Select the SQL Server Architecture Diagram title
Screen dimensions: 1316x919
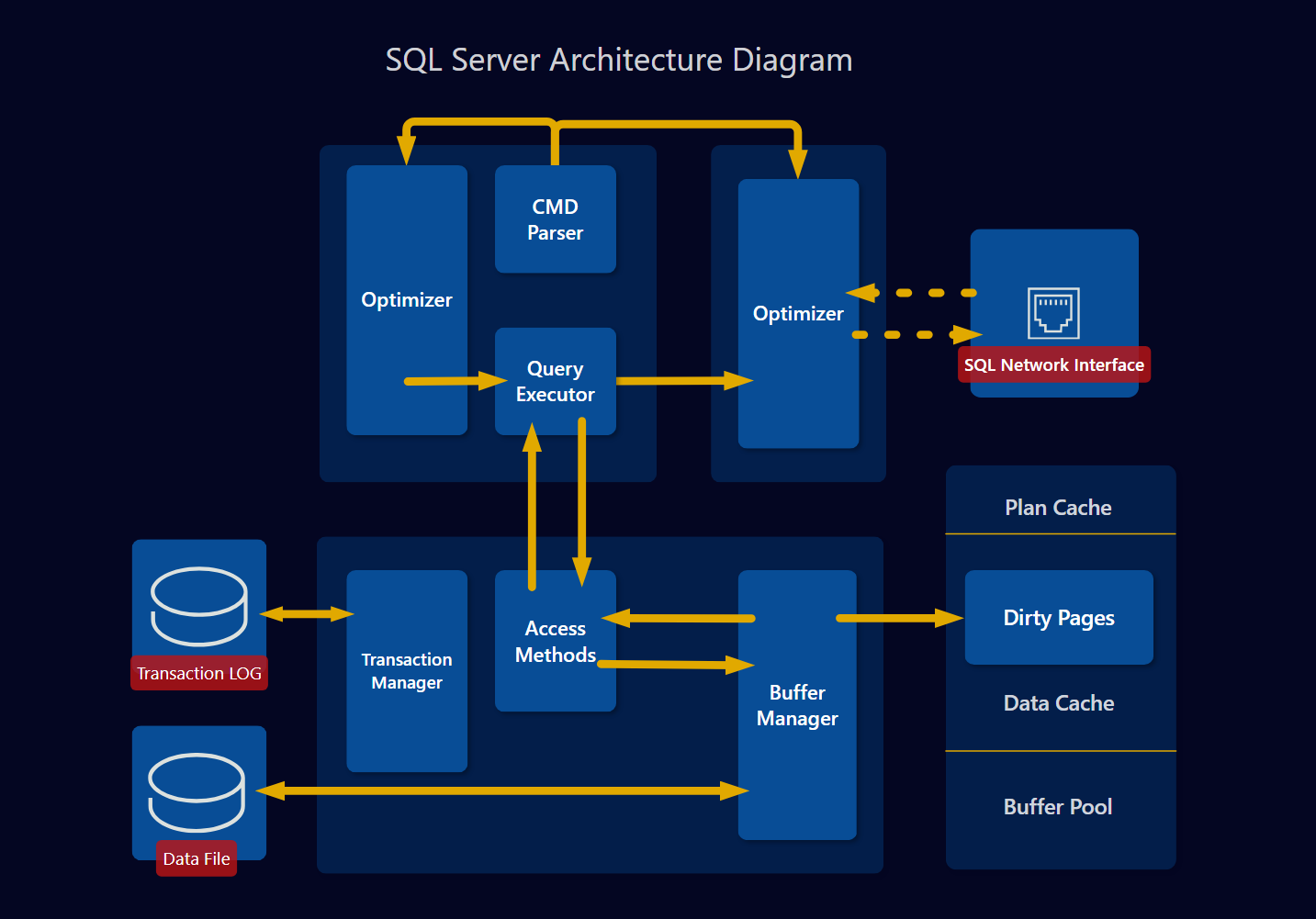pyautogui.click(x=619, y=61)
